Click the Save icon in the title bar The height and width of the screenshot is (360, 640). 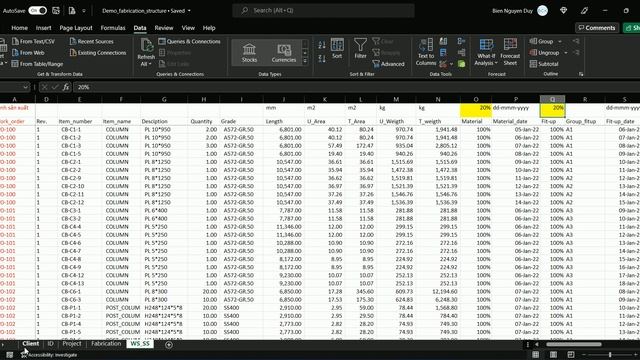(56, 11)
